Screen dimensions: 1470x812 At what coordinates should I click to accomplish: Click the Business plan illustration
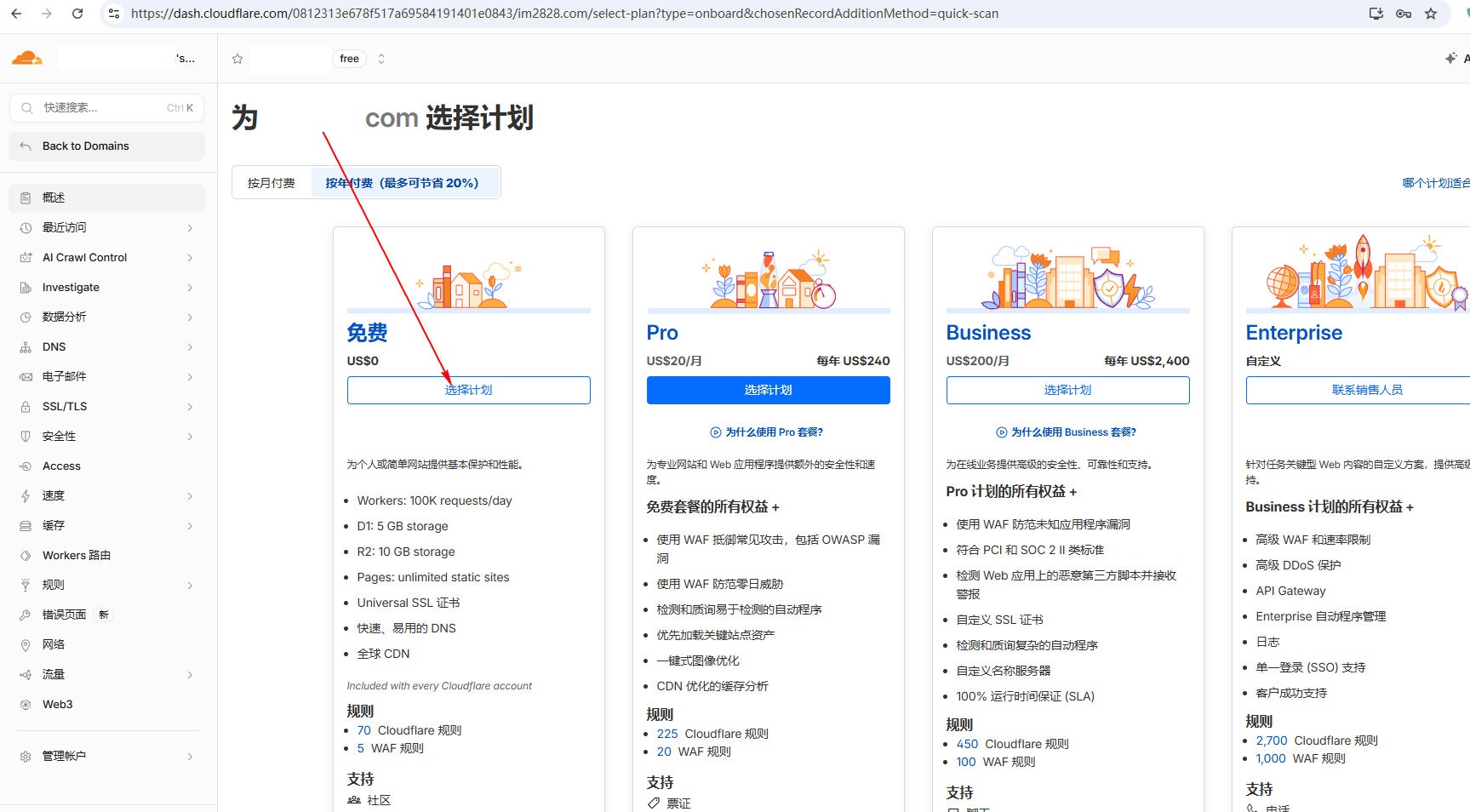[1068, 277]
